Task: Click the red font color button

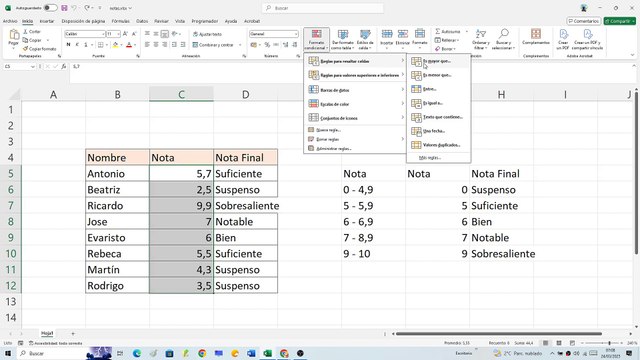Action: coord(129,44)
